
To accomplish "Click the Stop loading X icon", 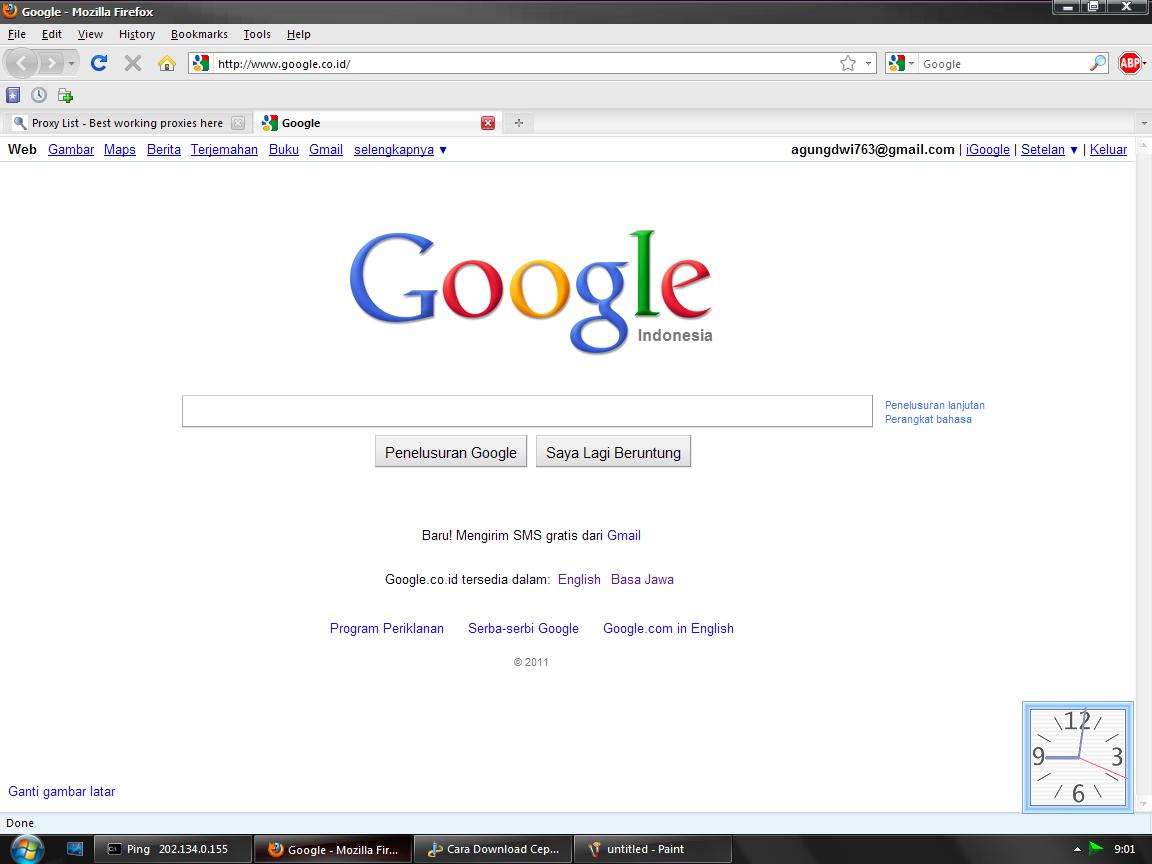I will [x=132, y=63].
